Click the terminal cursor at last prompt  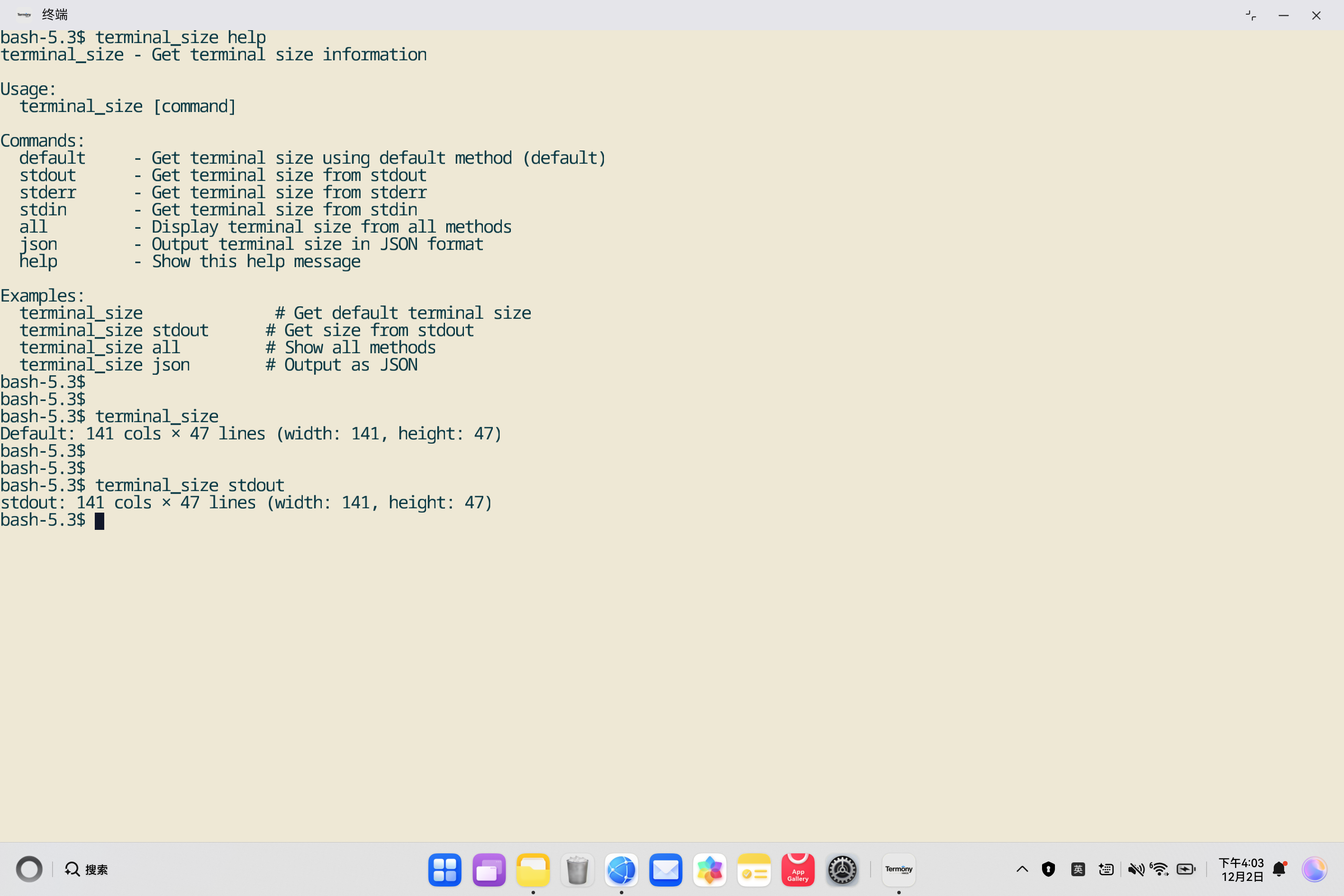100,520
